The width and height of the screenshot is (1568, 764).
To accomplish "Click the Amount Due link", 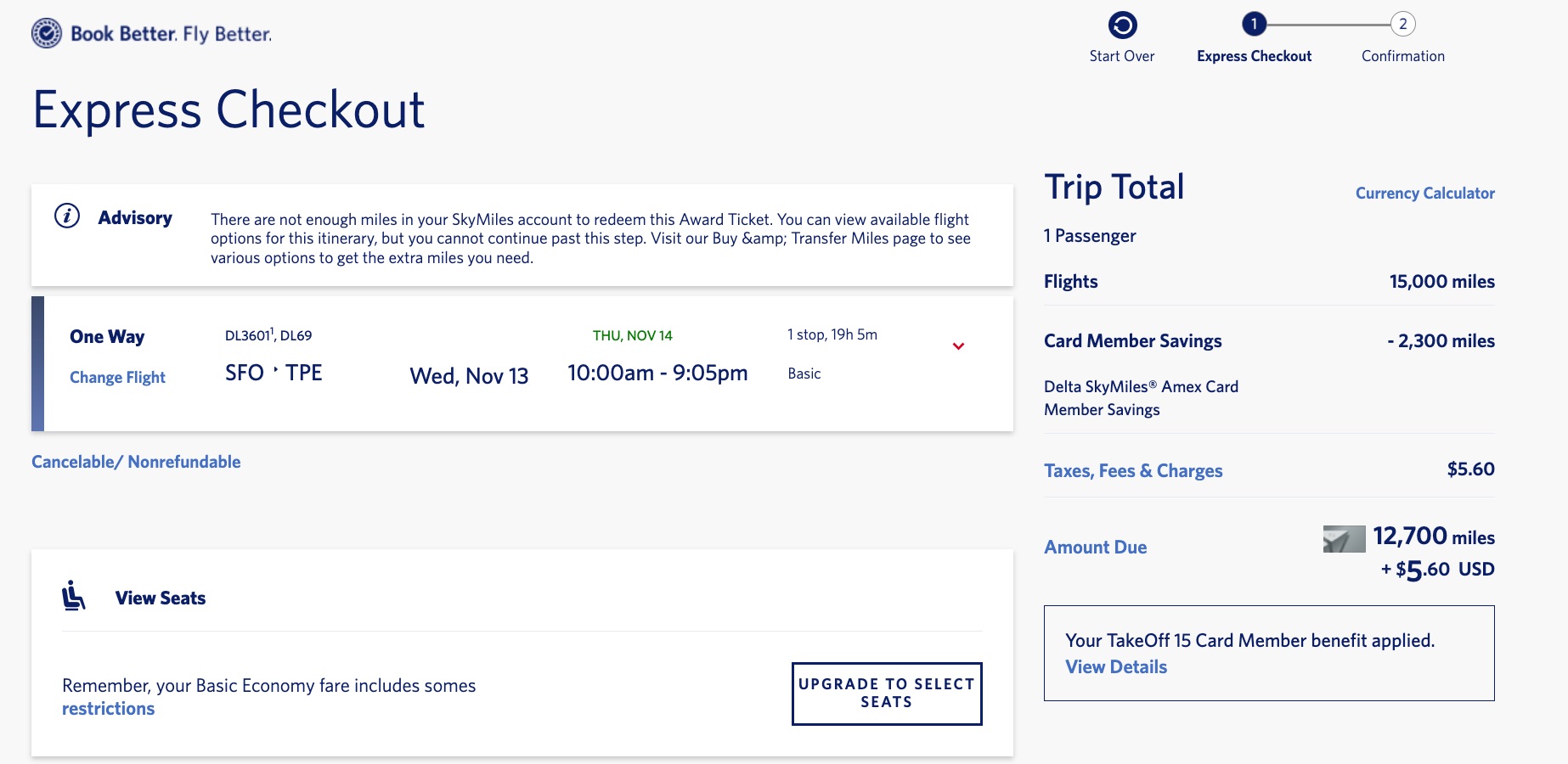I will tap(1096, 548).
